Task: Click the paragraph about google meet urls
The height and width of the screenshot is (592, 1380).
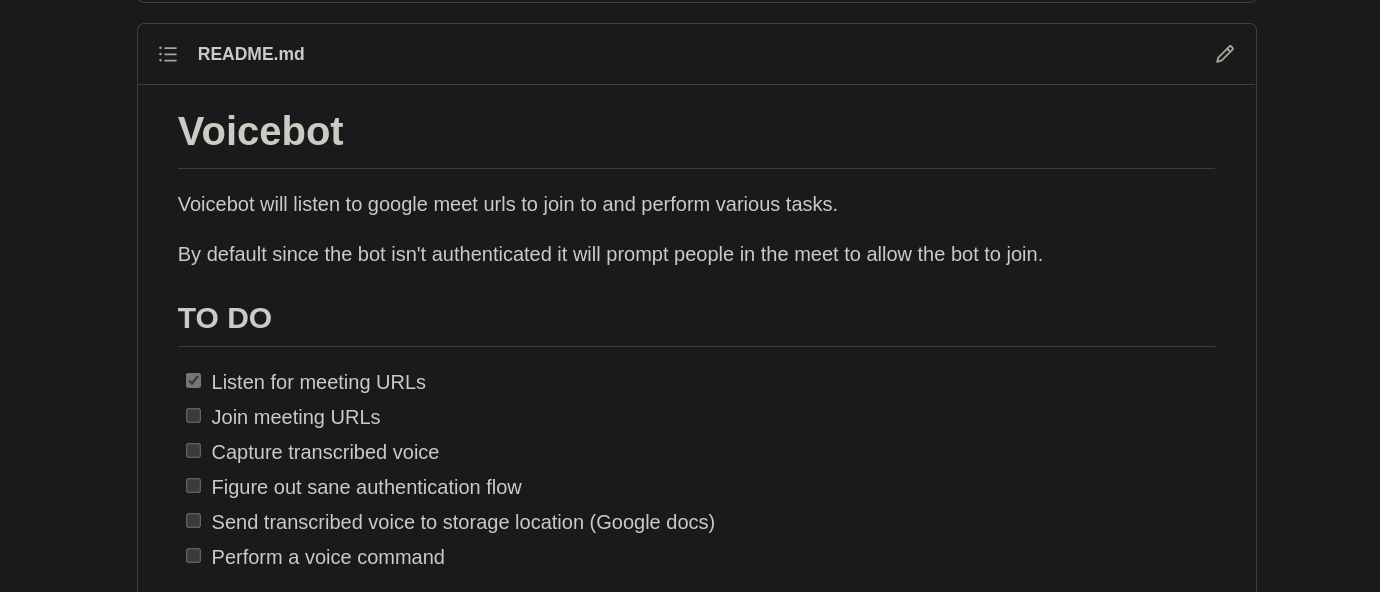Action: coord(507,204)
